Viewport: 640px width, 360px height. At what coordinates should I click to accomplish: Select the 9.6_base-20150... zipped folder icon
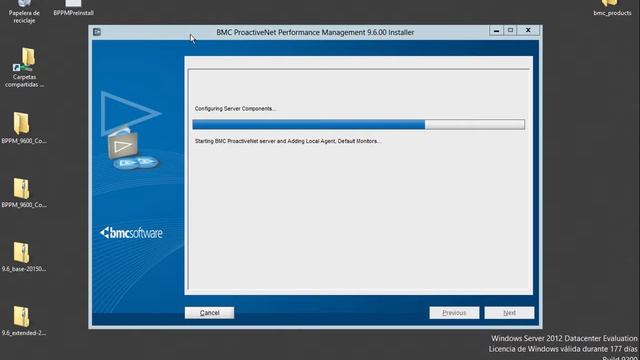[24, 257]
